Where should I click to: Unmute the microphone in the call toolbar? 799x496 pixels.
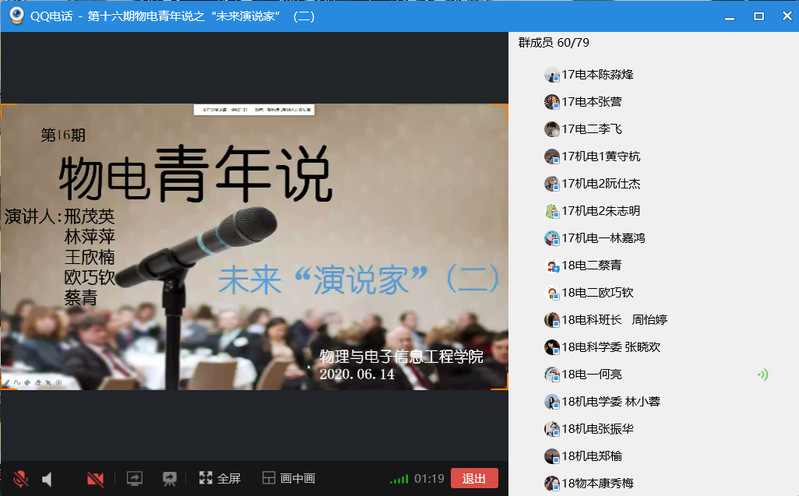(x=19, y=479)
